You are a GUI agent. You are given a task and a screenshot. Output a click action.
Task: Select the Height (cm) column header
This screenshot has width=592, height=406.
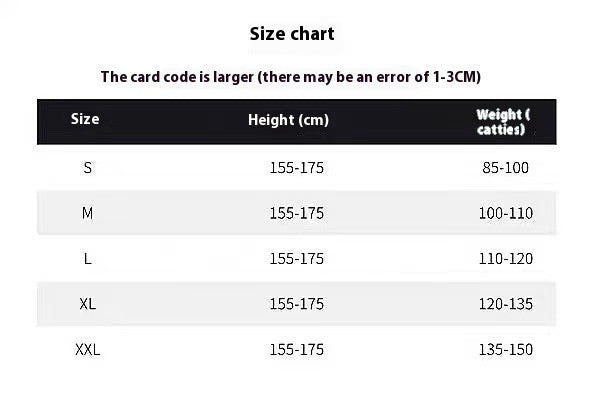[288, 120]
